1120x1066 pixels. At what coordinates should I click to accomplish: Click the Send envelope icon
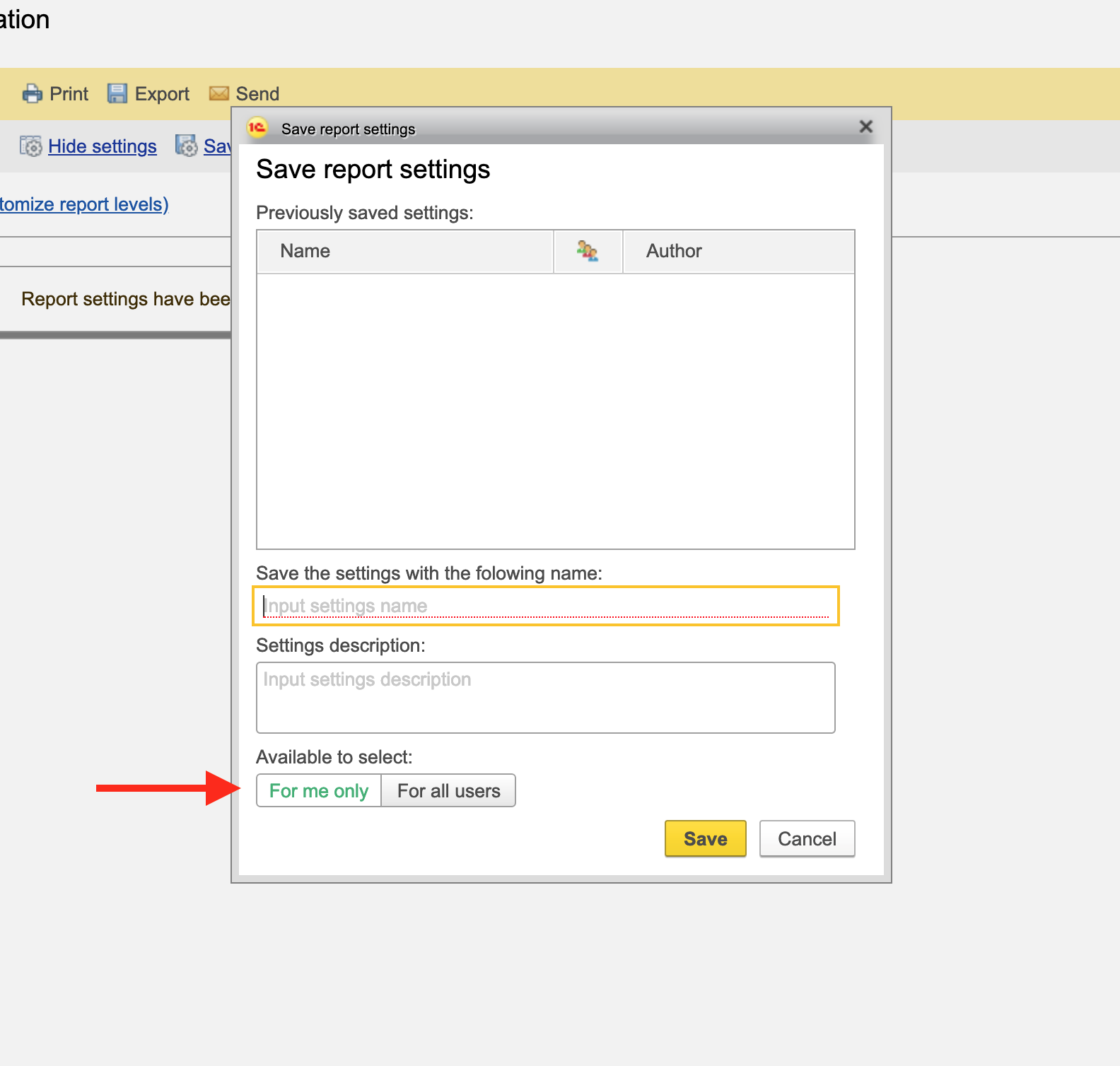[219, 93]
